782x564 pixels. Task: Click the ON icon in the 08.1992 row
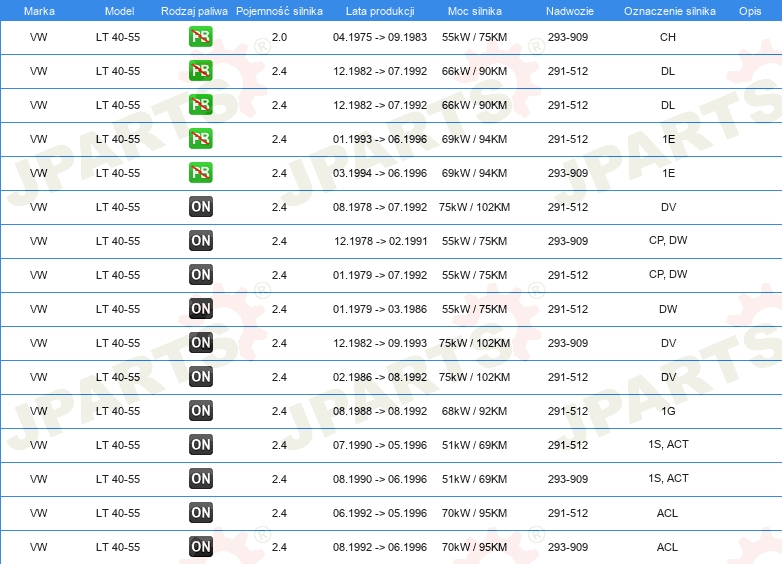pyautogui.click(x=200, y=547)
